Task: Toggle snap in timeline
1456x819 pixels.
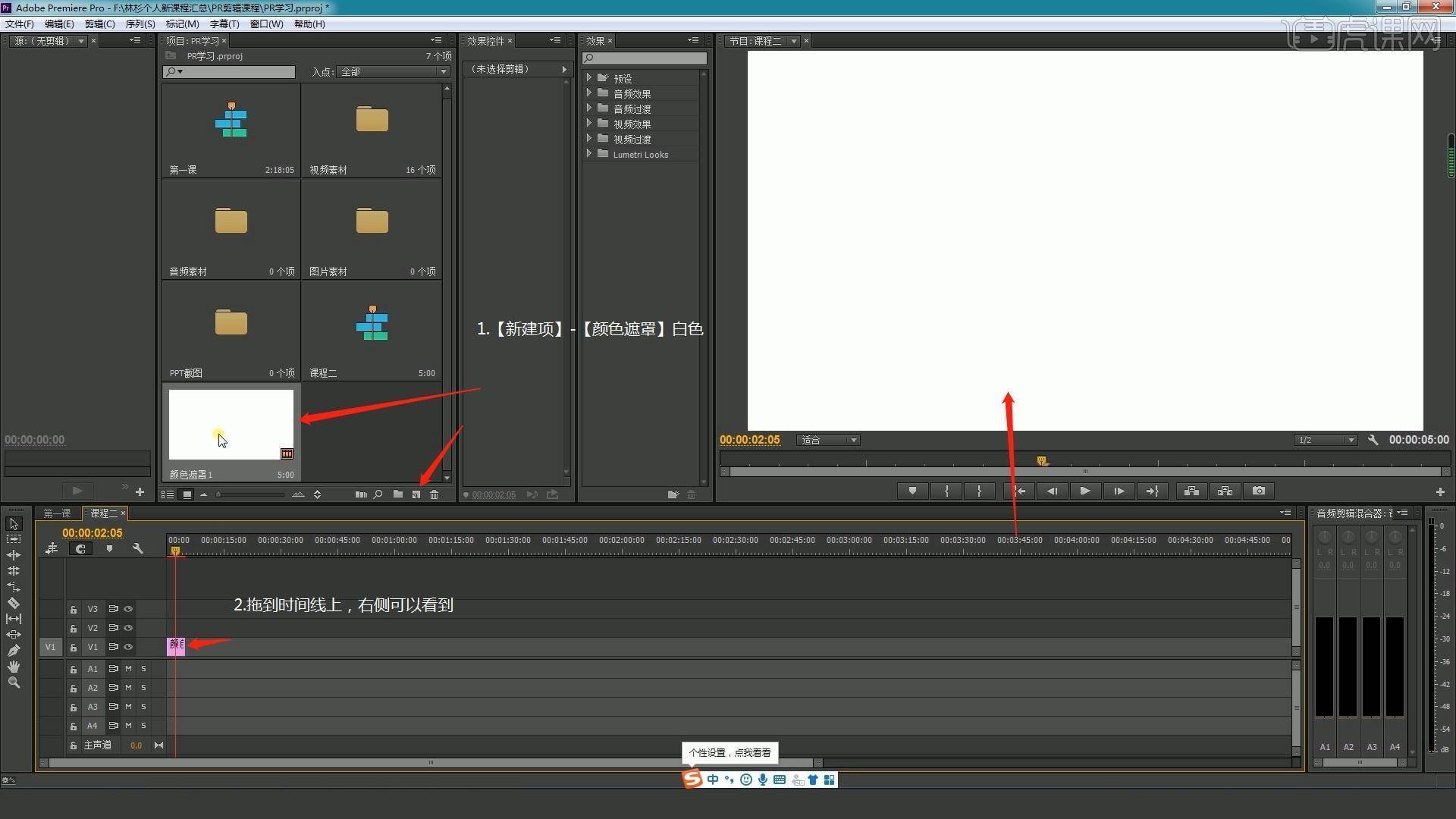Action: [x=80, y=548]
